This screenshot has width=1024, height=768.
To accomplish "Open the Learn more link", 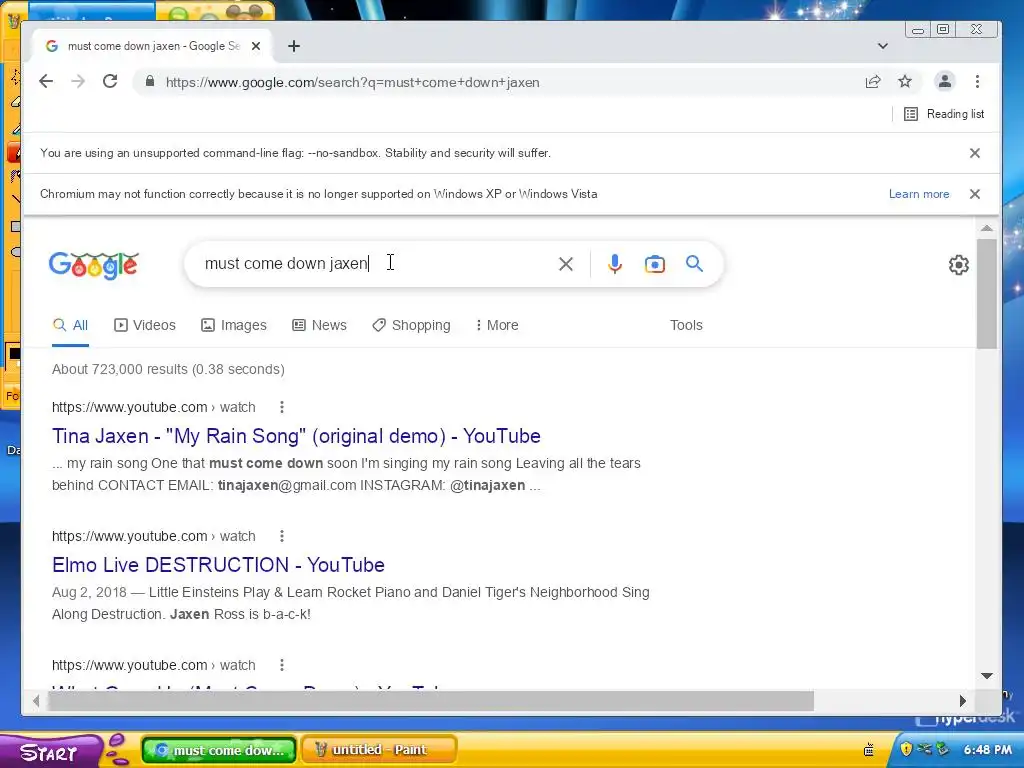I will click(919, 194).
